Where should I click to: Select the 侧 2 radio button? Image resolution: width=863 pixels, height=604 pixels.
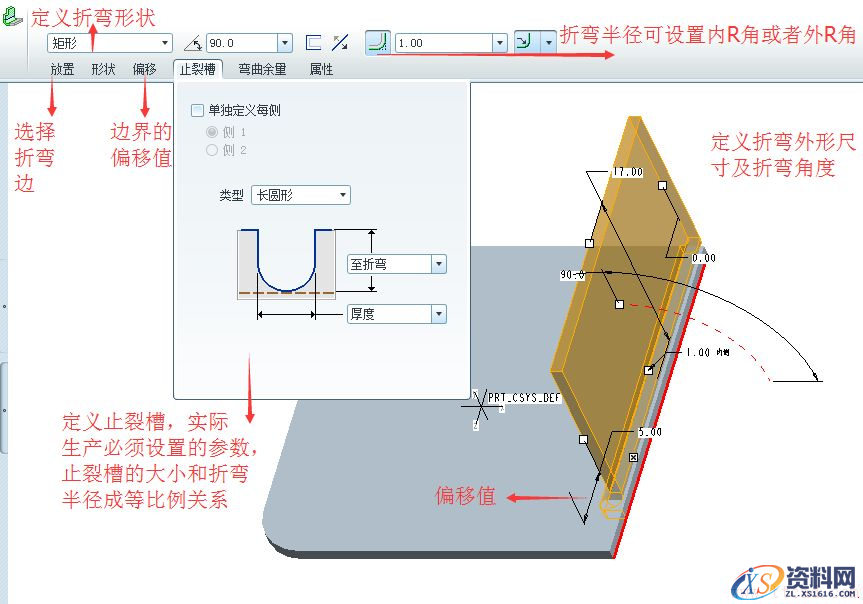(210, 150)
